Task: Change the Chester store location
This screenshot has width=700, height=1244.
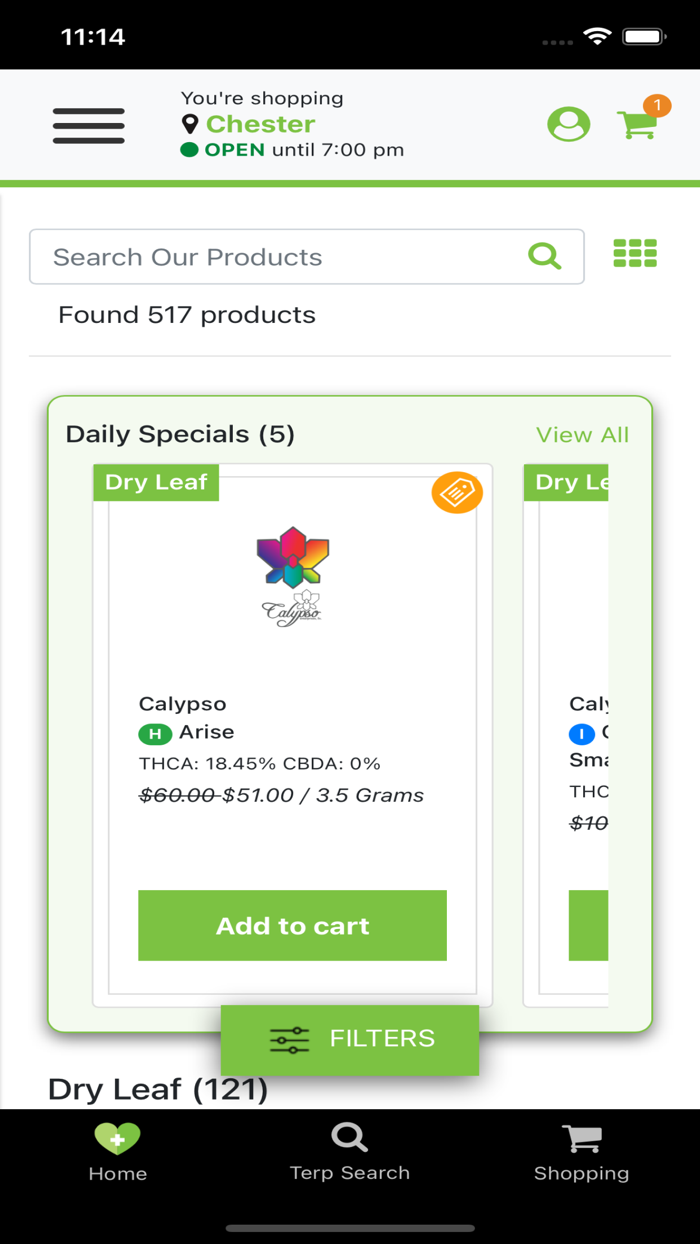Action: pos(260,124)
